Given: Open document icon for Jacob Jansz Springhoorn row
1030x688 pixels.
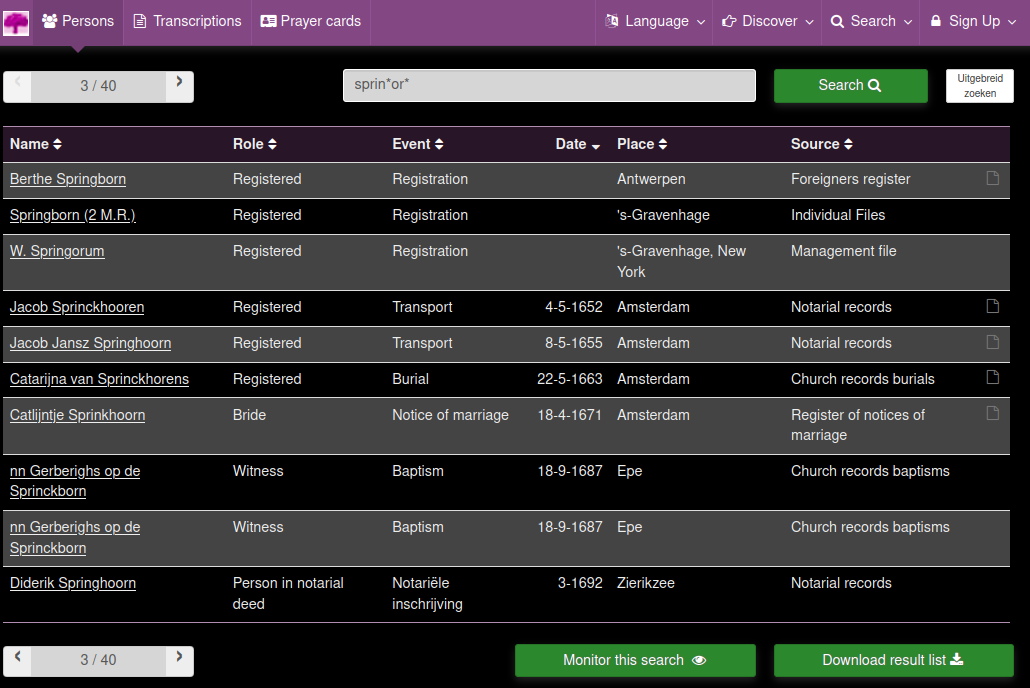Looking at the screenshot, I should [992, 342].
